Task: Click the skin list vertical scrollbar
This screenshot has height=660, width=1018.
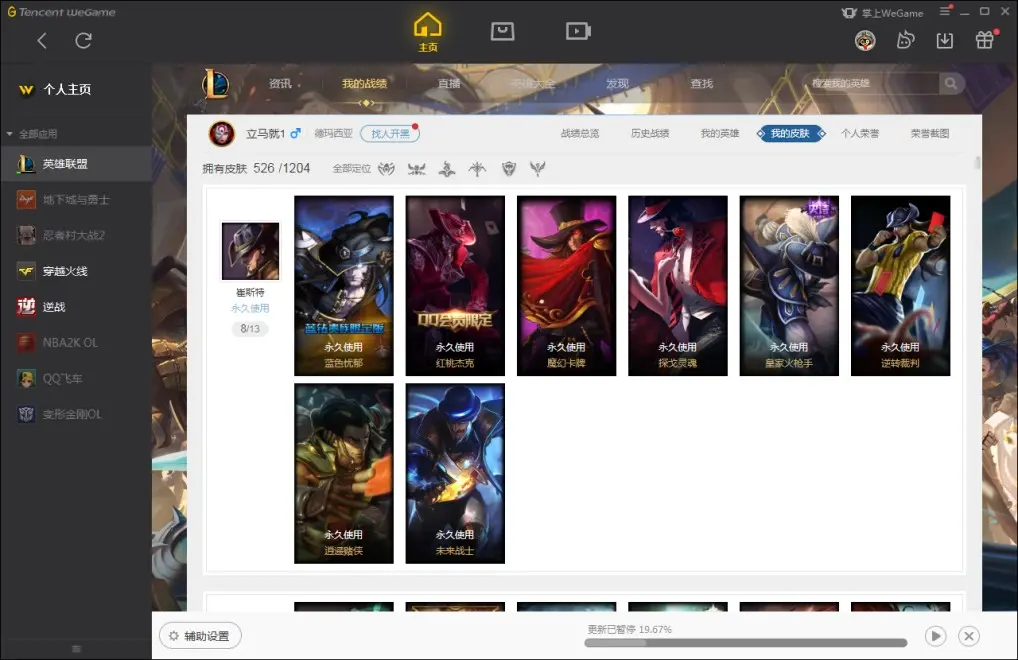Action: pos(978,162)
